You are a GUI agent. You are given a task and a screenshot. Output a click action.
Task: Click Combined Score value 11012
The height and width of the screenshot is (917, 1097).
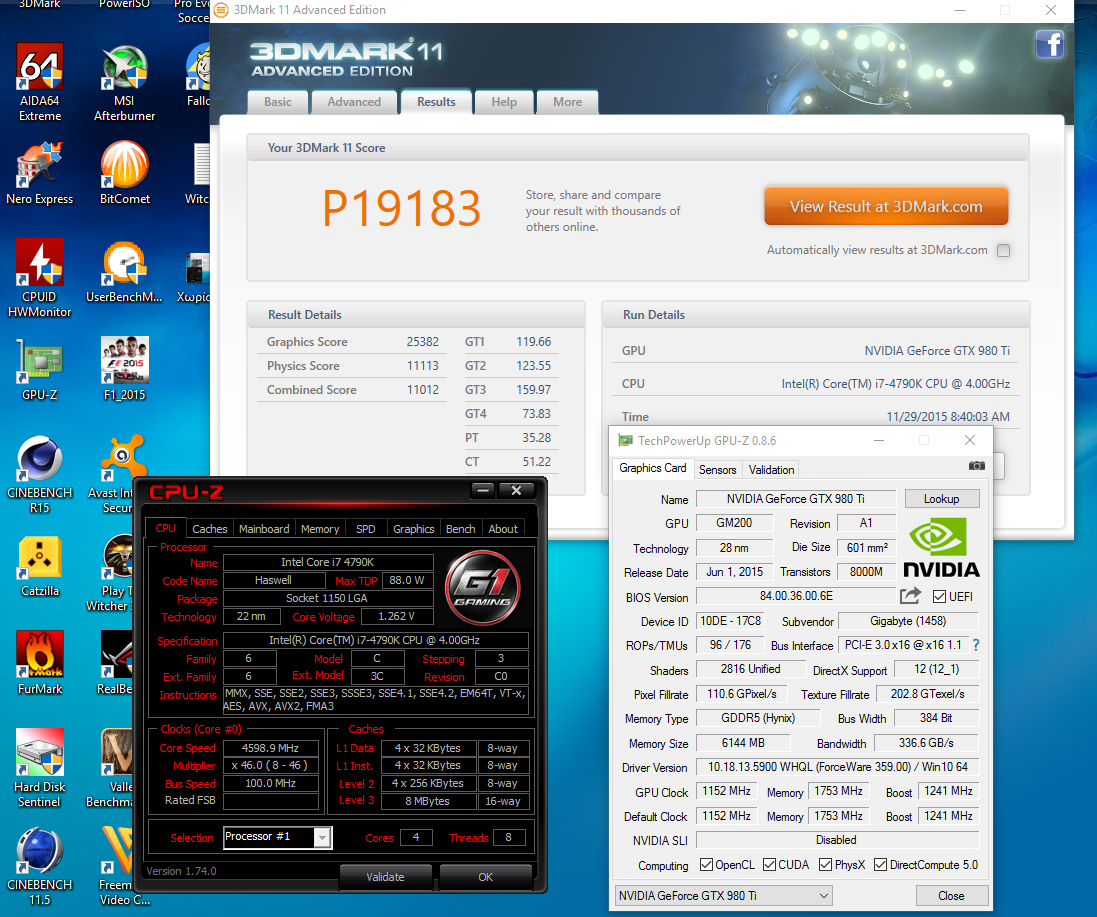(423, 390)
